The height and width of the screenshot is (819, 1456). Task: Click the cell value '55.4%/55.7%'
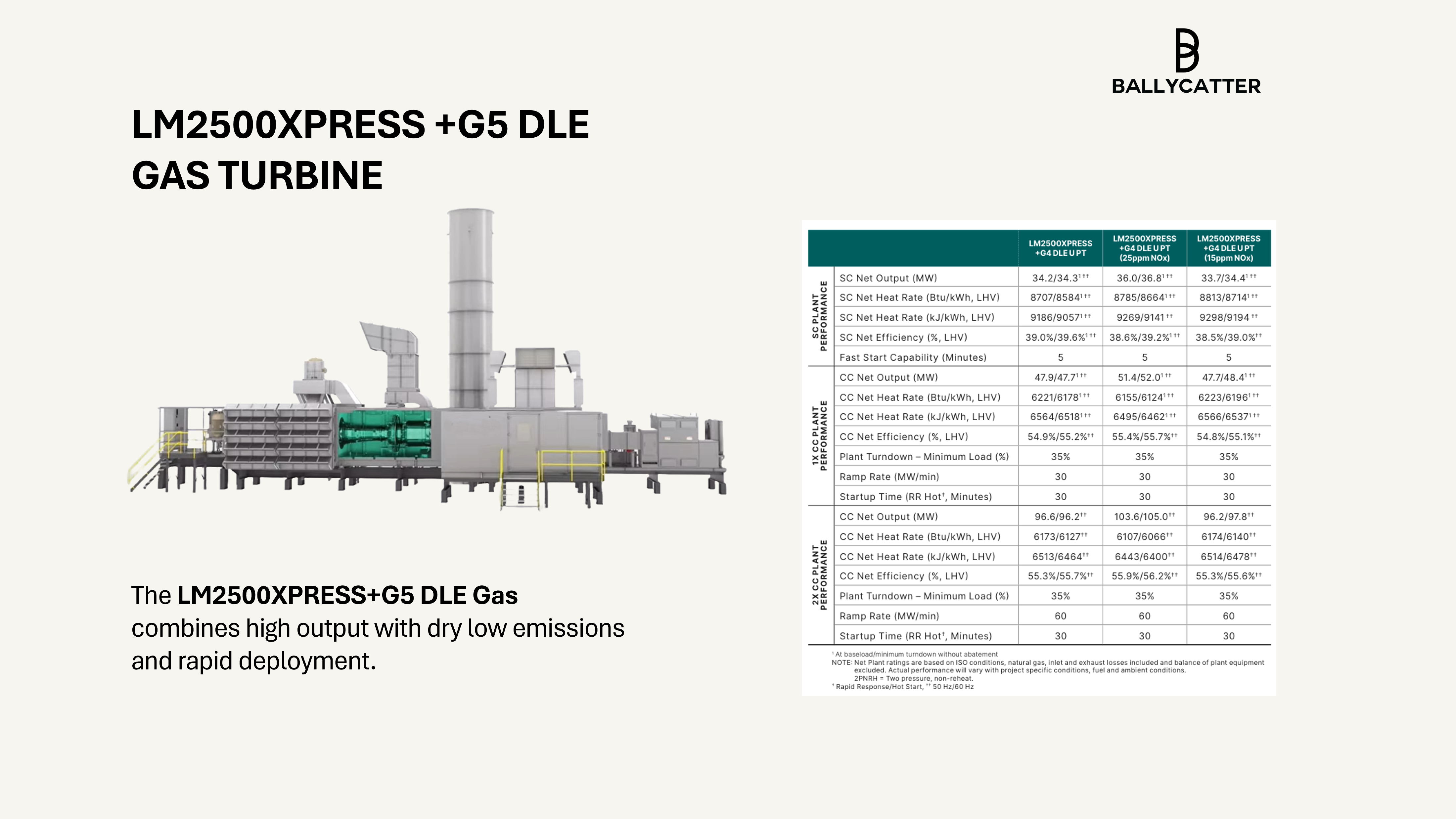click(x=1145, y=437)
